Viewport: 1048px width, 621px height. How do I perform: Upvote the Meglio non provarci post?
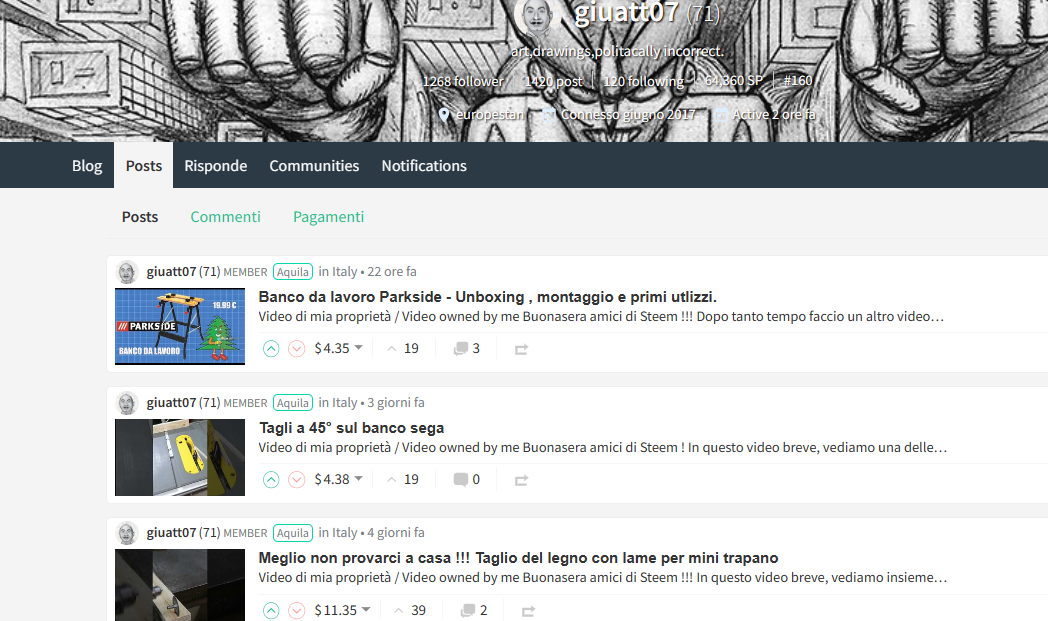271,610
